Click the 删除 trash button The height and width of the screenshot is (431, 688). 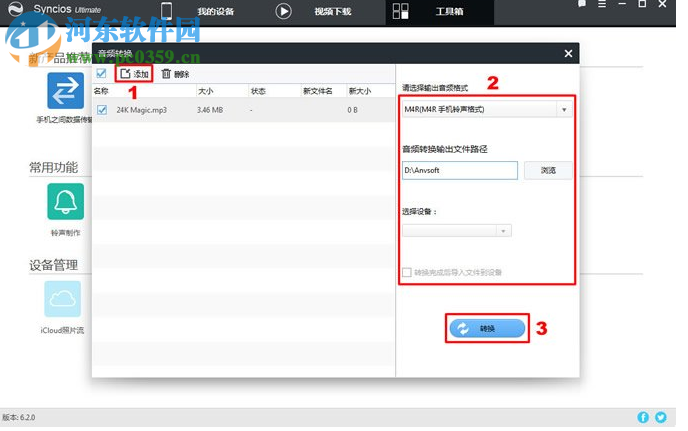tap(175, 74)
